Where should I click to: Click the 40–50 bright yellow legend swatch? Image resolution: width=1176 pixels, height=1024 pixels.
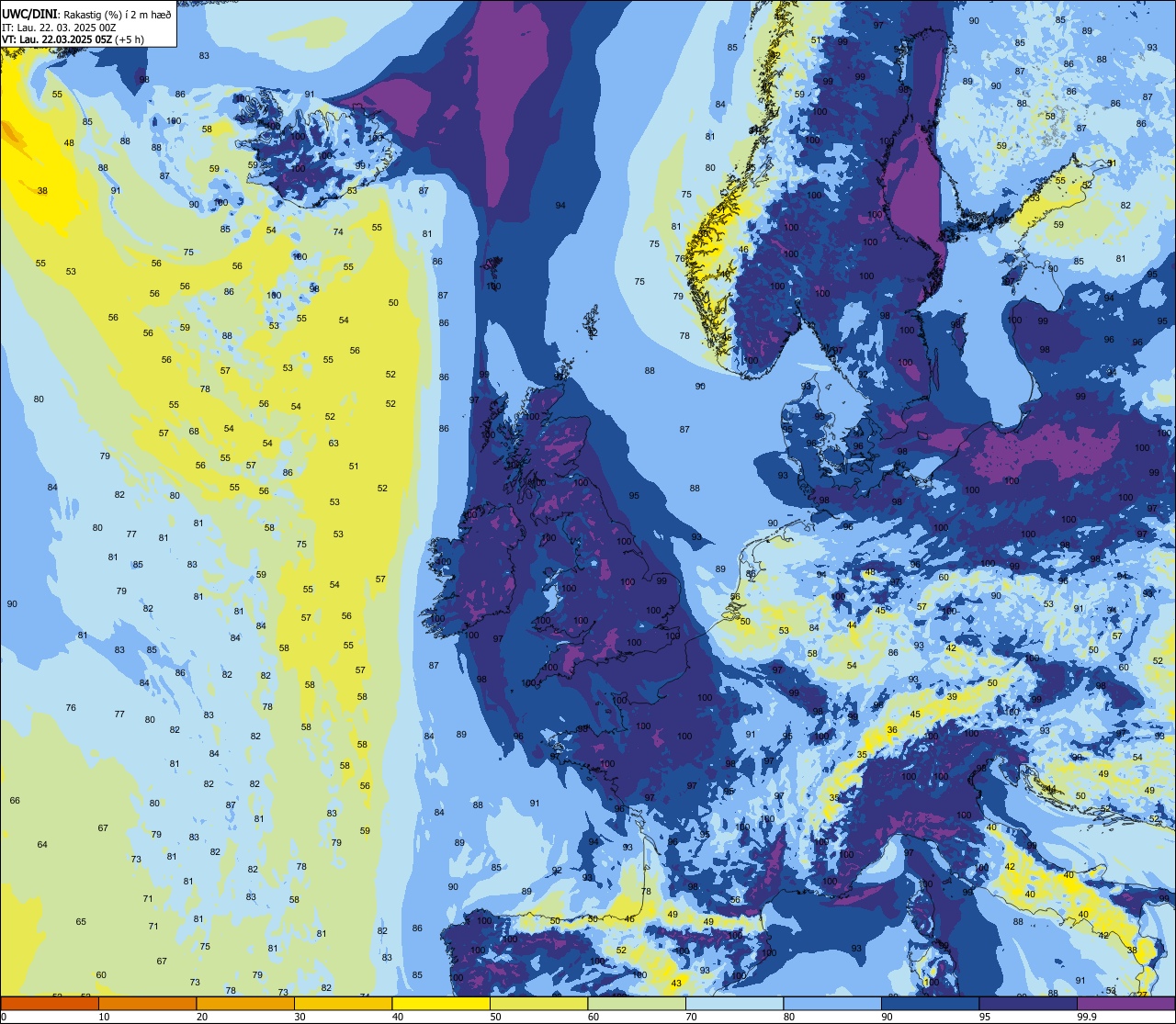coord(441,1003)
